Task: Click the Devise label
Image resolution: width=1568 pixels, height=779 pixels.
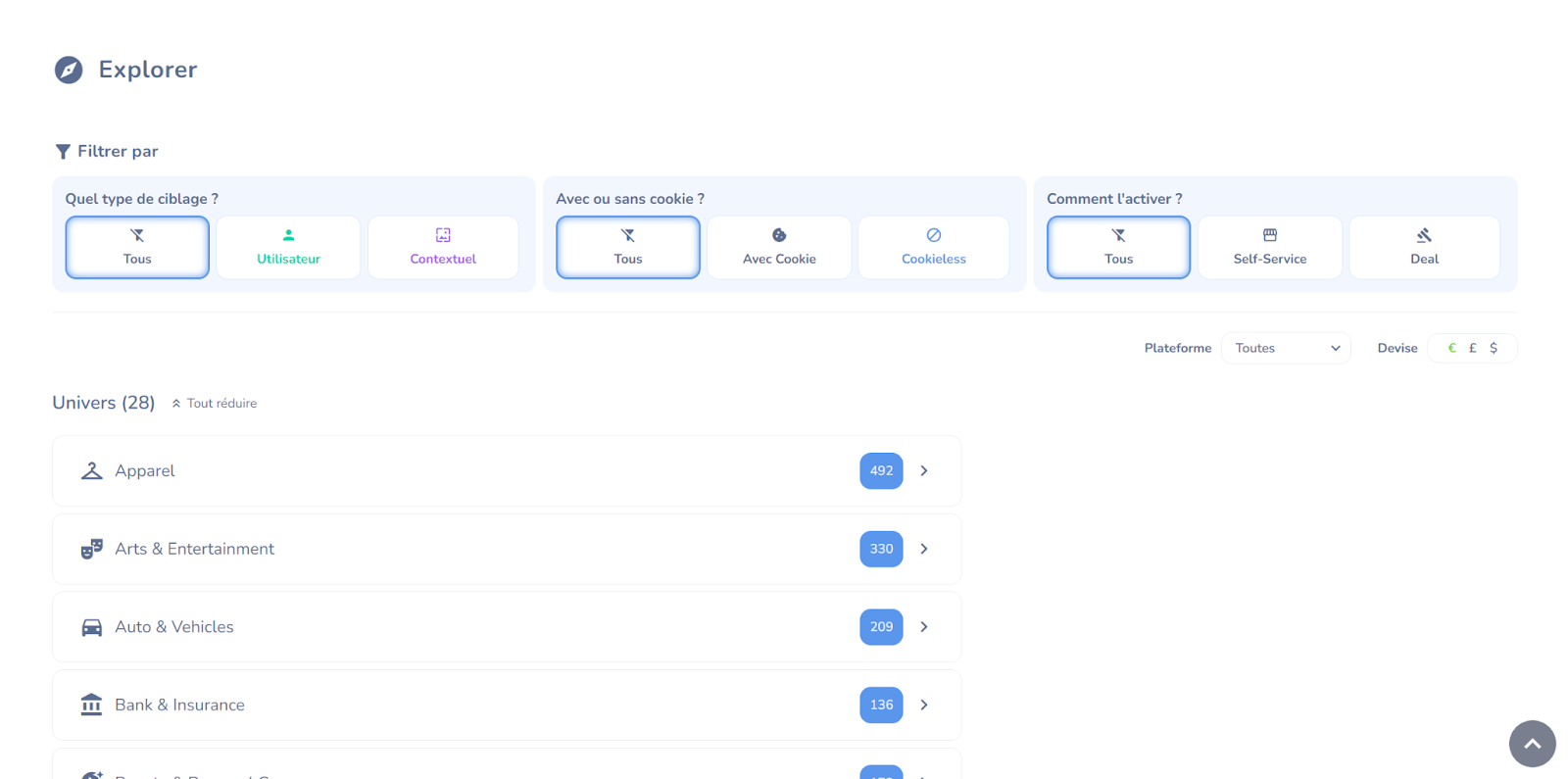Action: click(x=1397, y=348)
